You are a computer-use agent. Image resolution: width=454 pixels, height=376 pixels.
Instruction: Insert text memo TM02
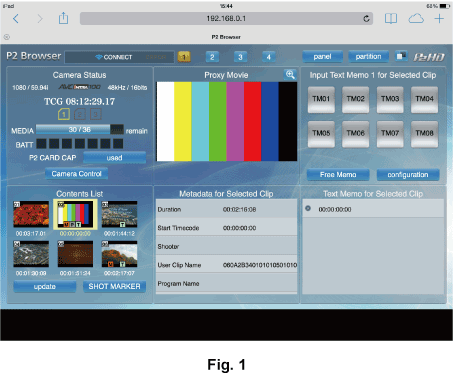click(356, 100)
